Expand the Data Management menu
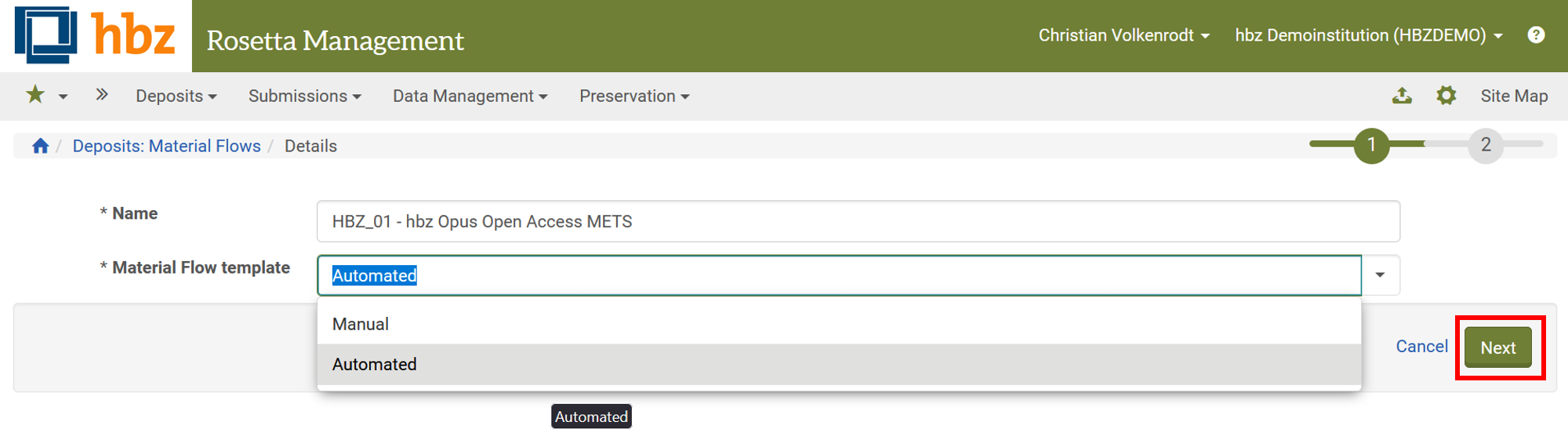The image size is (1568, 440). pos(470,96)
